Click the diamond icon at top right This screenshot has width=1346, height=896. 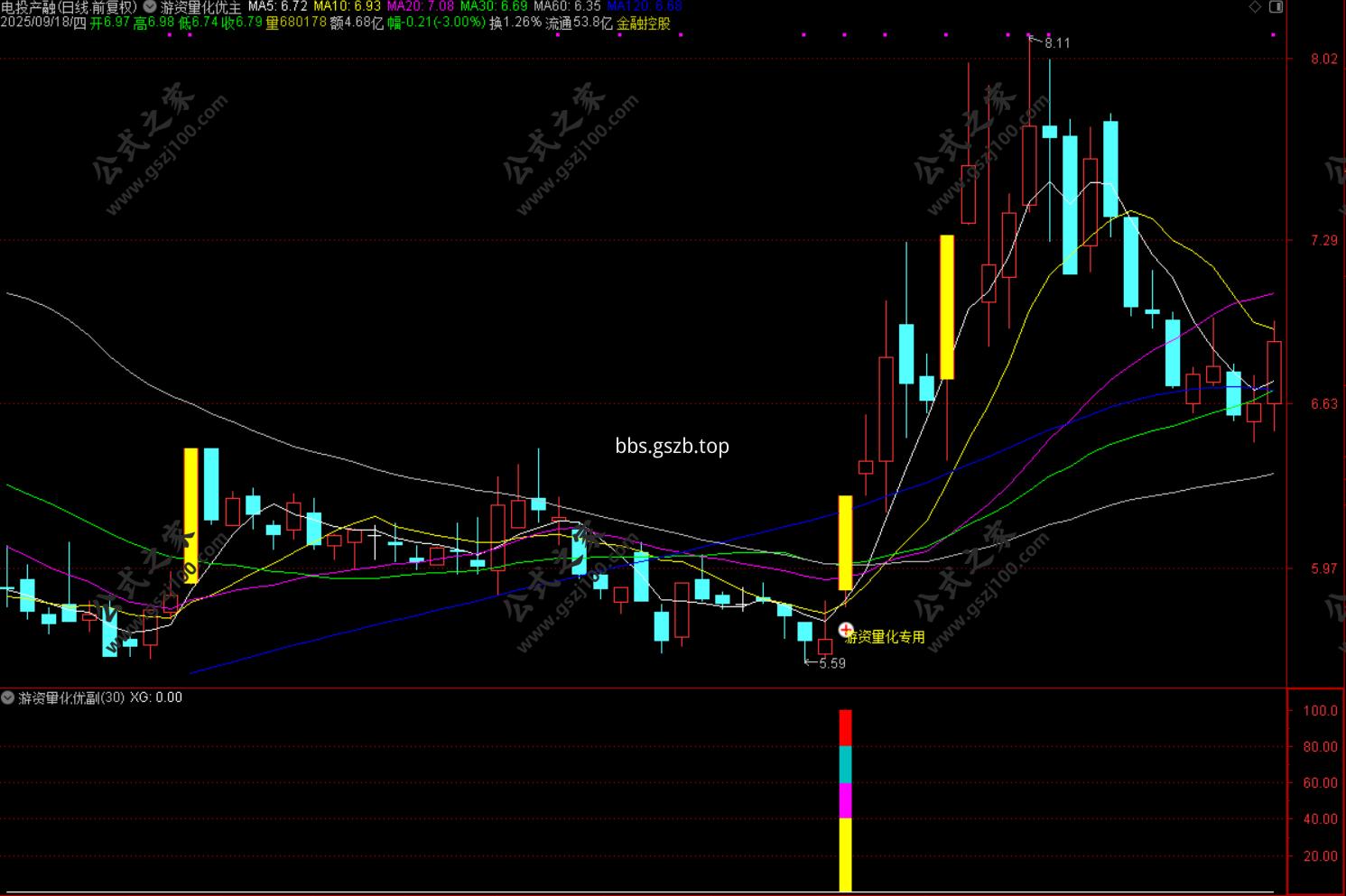[x=1255, y=7]
